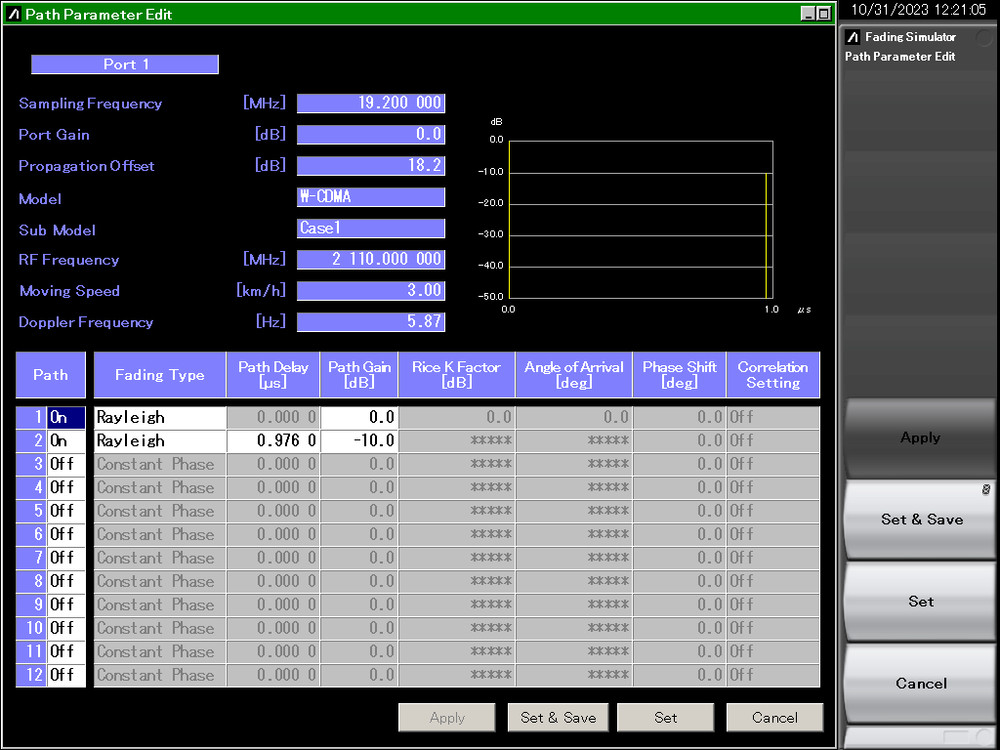This screenshot has height=750, width=1000.
Task: Click the side panel Cancel softkey
Action: (x=920, y=683)
